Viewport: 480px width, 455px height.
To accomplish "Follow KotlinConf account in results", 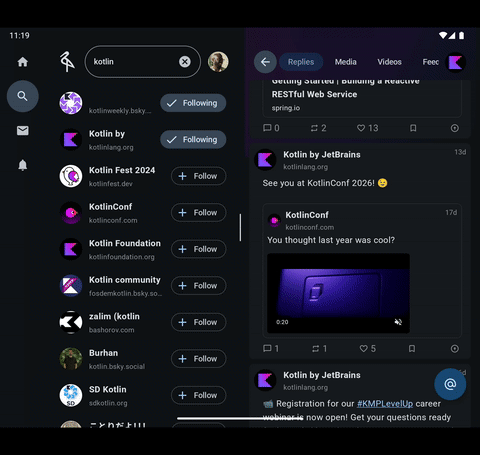I will 199,212.
